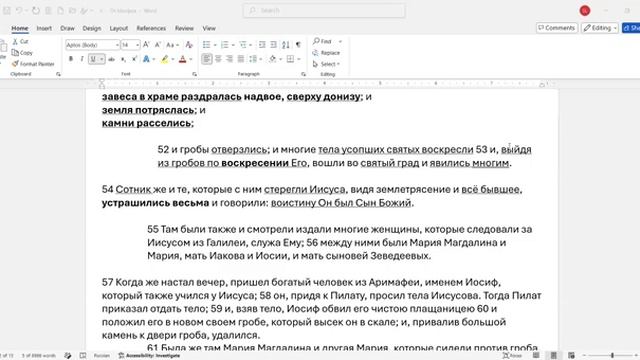Center the paragraph text

click(x=218, y=59)
